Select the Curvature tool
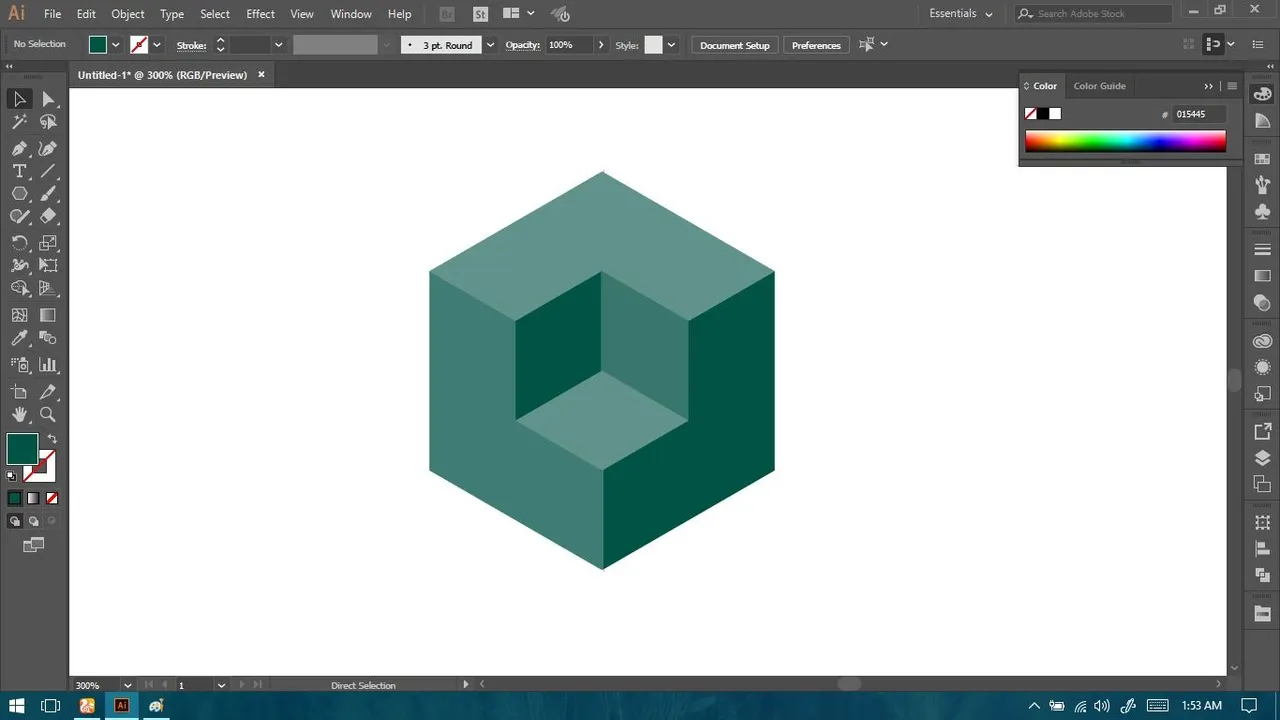The height and width of the screenshot is (720, 1280). coord(48,148)
